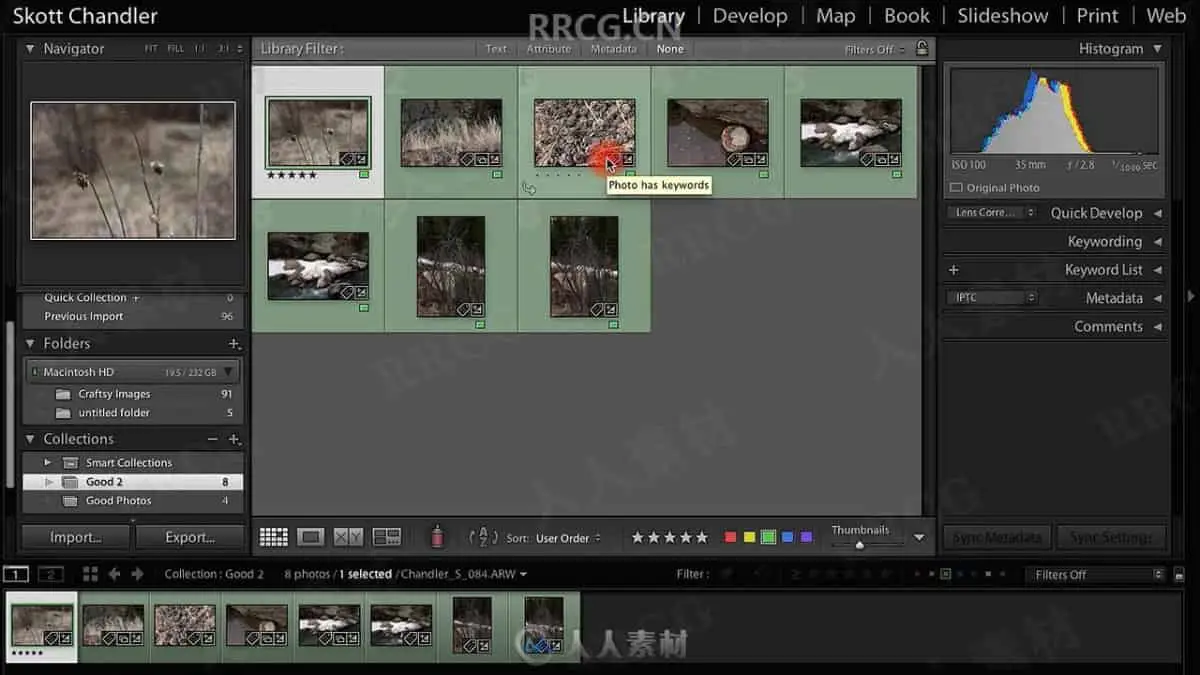This screenshot has width=1200, height=675.
Task: Open the Sort User Order dropdown
Action: (x=568, y=538)
